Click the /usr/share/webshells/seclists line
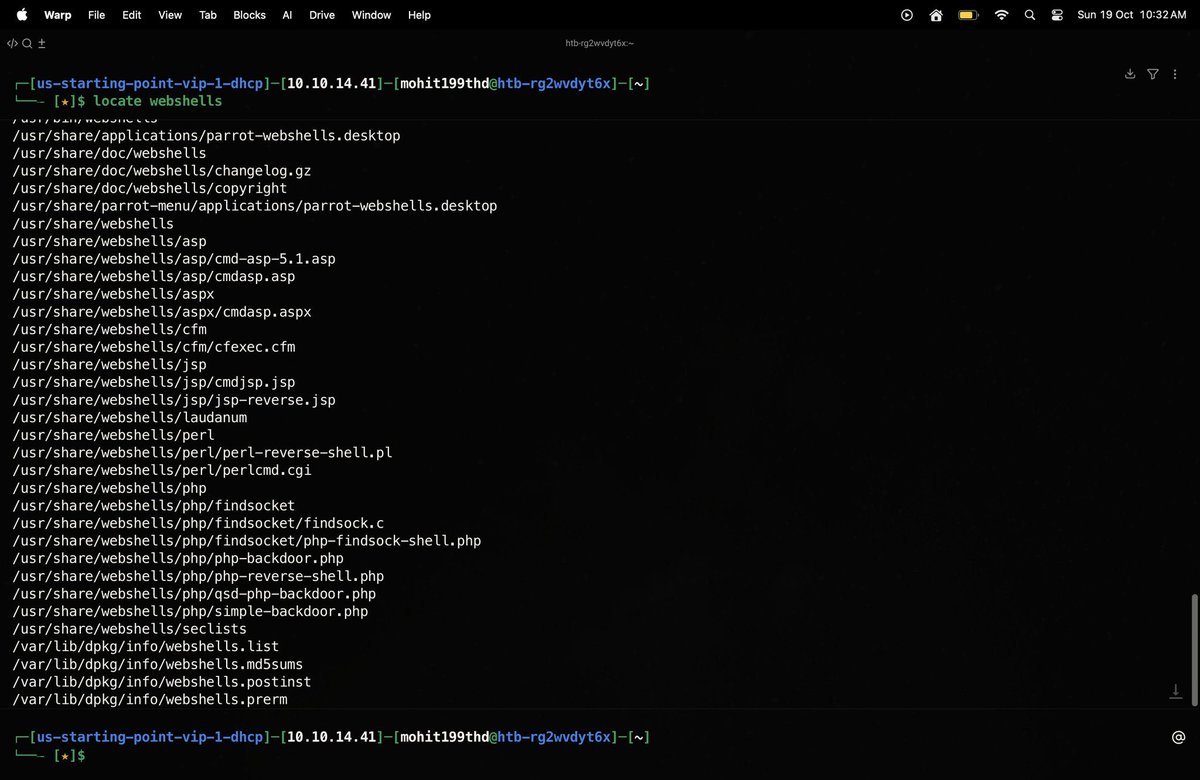This screenshot has width=1200, height=780. 130,629
